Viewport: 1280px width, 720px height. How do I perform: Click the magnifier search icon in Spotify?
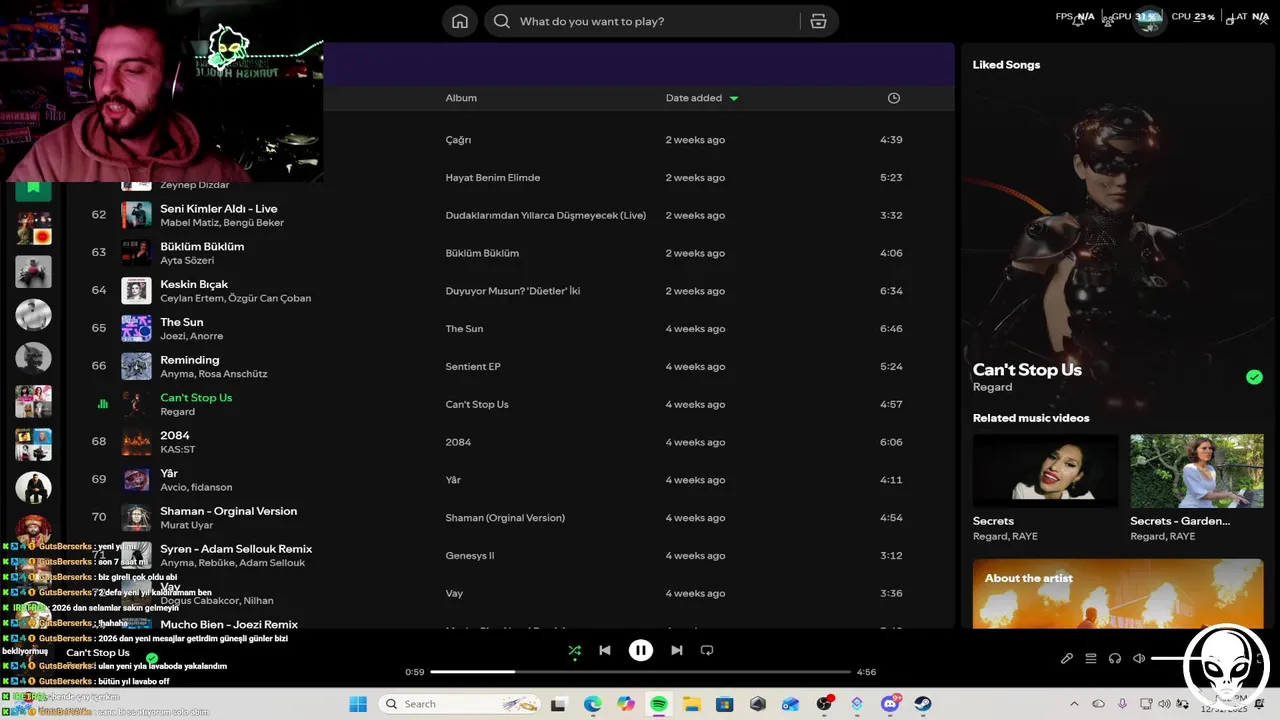(x=501, y=21)
